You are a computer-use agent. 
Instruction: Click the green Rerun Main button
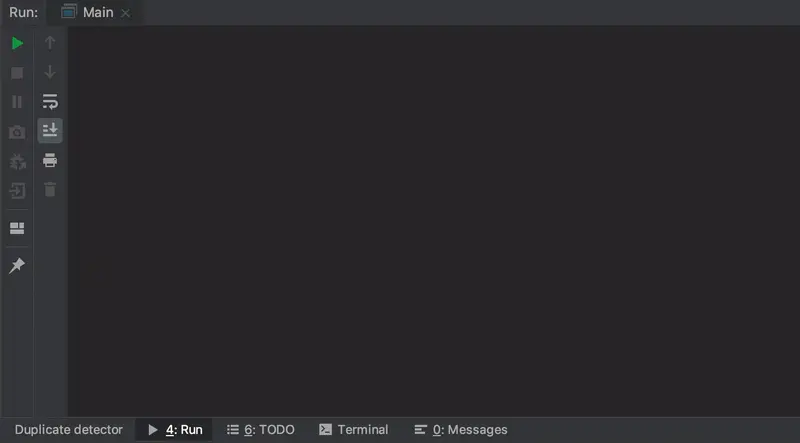tap(17, 43)
